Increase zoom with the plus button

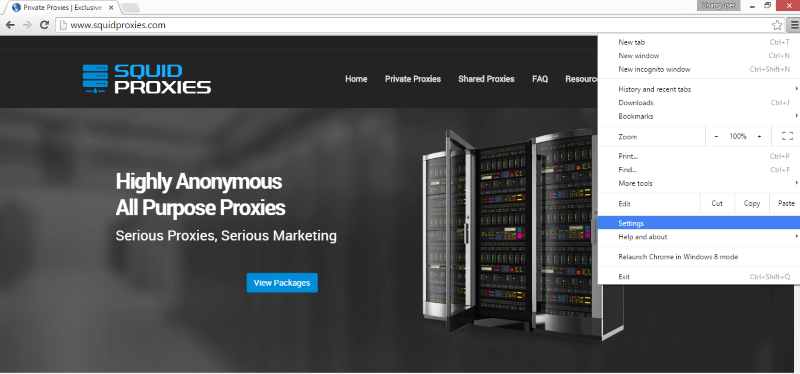[x=759, y=136]
